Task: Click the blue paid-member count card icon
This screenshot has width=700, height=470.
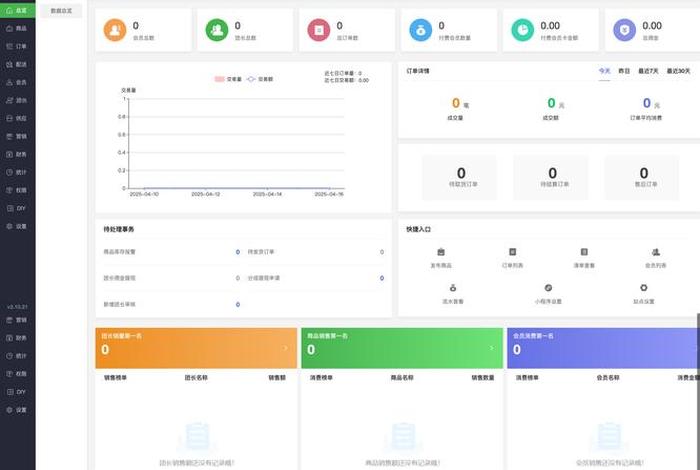Action: pos(421,30)
